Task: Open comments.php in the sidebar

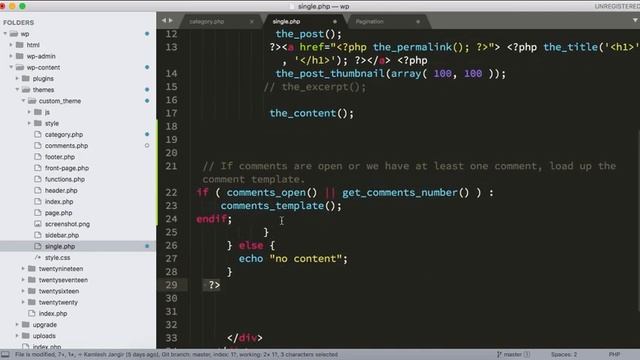Action: (66, 145)
